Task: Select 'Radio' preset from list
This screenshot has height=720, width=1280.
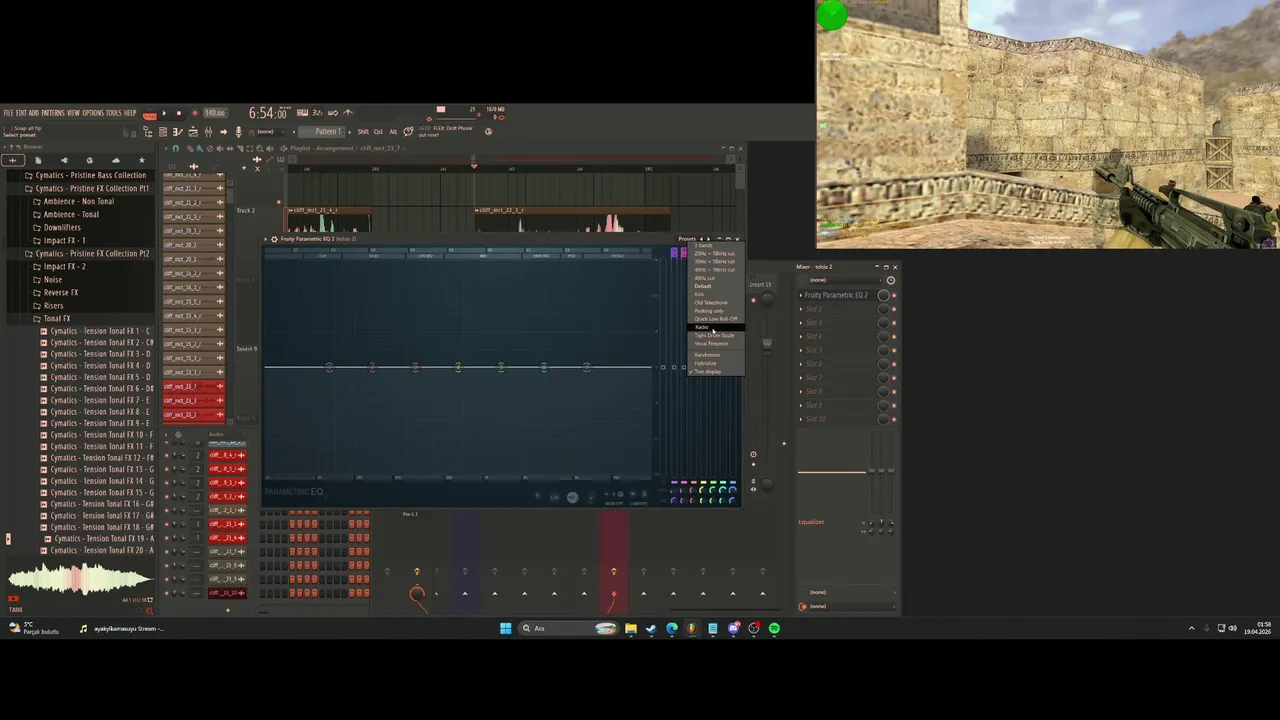Action: pos(716,327)
